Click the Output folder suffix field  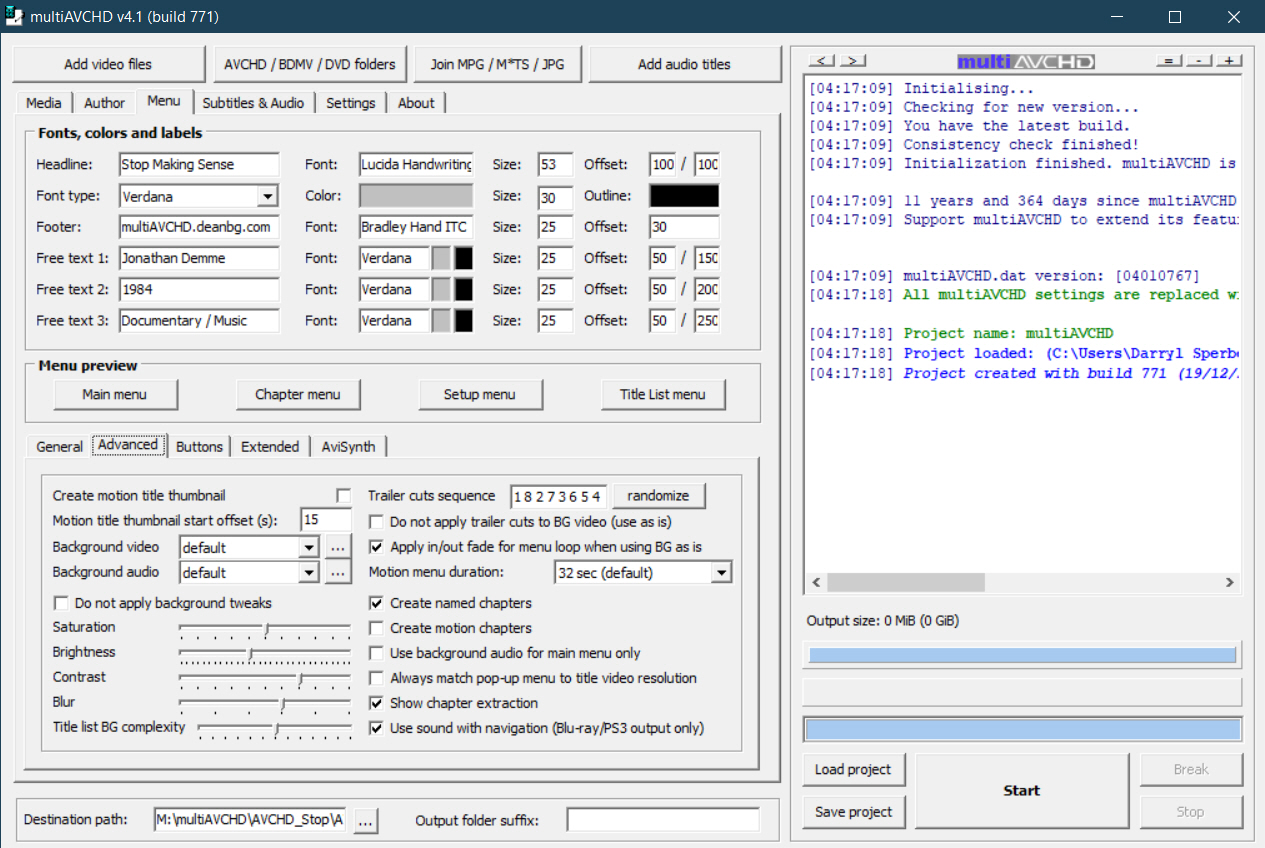coord(663,820)
